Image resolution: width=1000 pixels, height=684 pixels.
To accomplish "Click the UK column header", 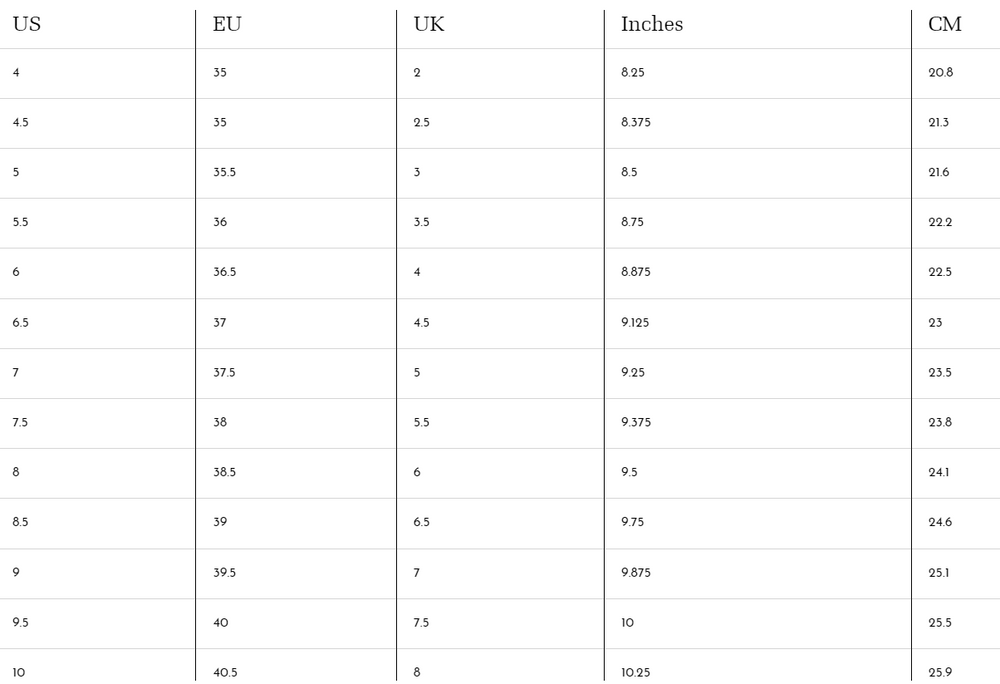I will click(x=429, y=25).
